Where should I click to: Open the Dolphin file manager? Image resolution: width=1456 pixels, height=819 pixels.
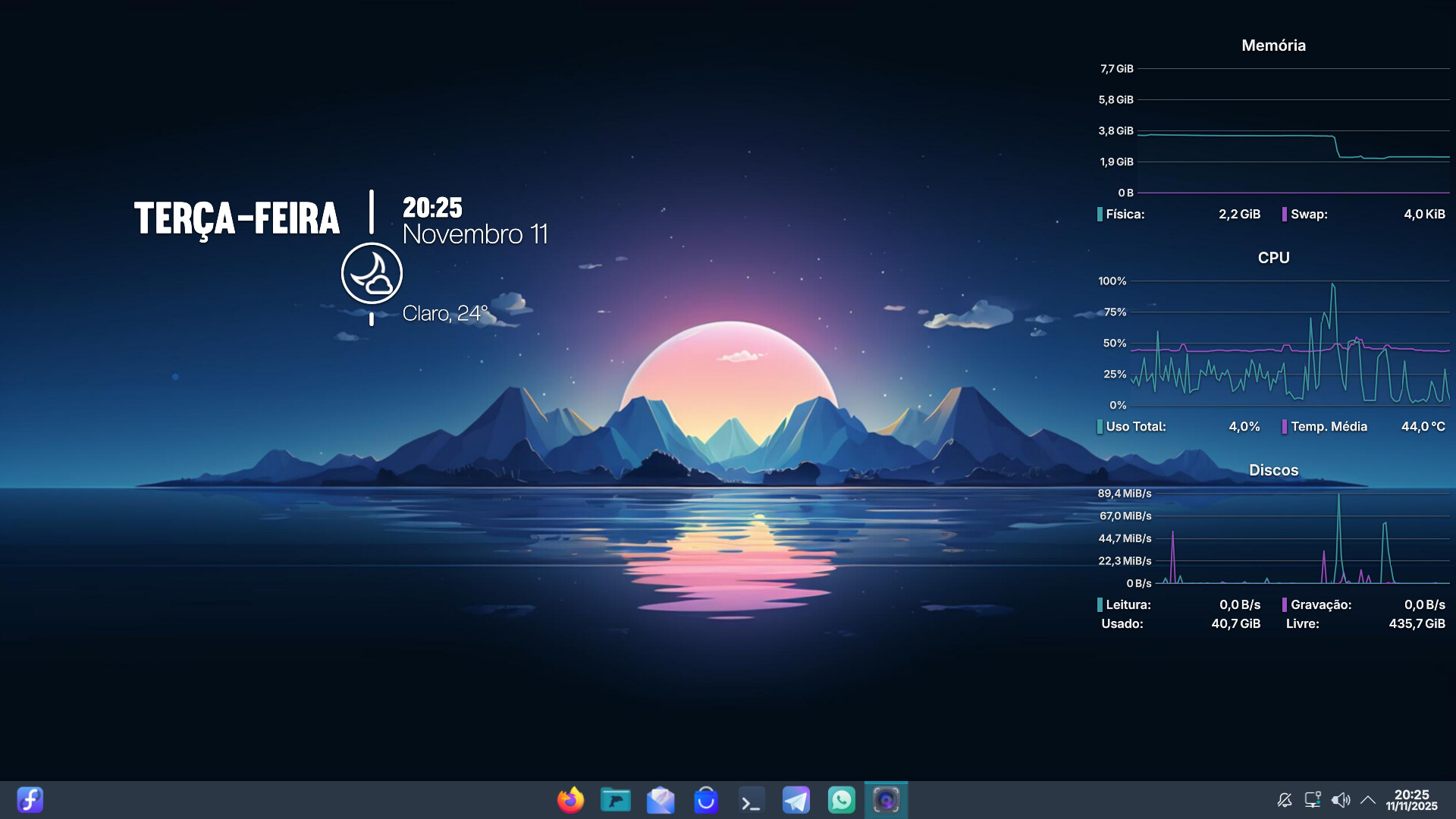tap(615, 800)
